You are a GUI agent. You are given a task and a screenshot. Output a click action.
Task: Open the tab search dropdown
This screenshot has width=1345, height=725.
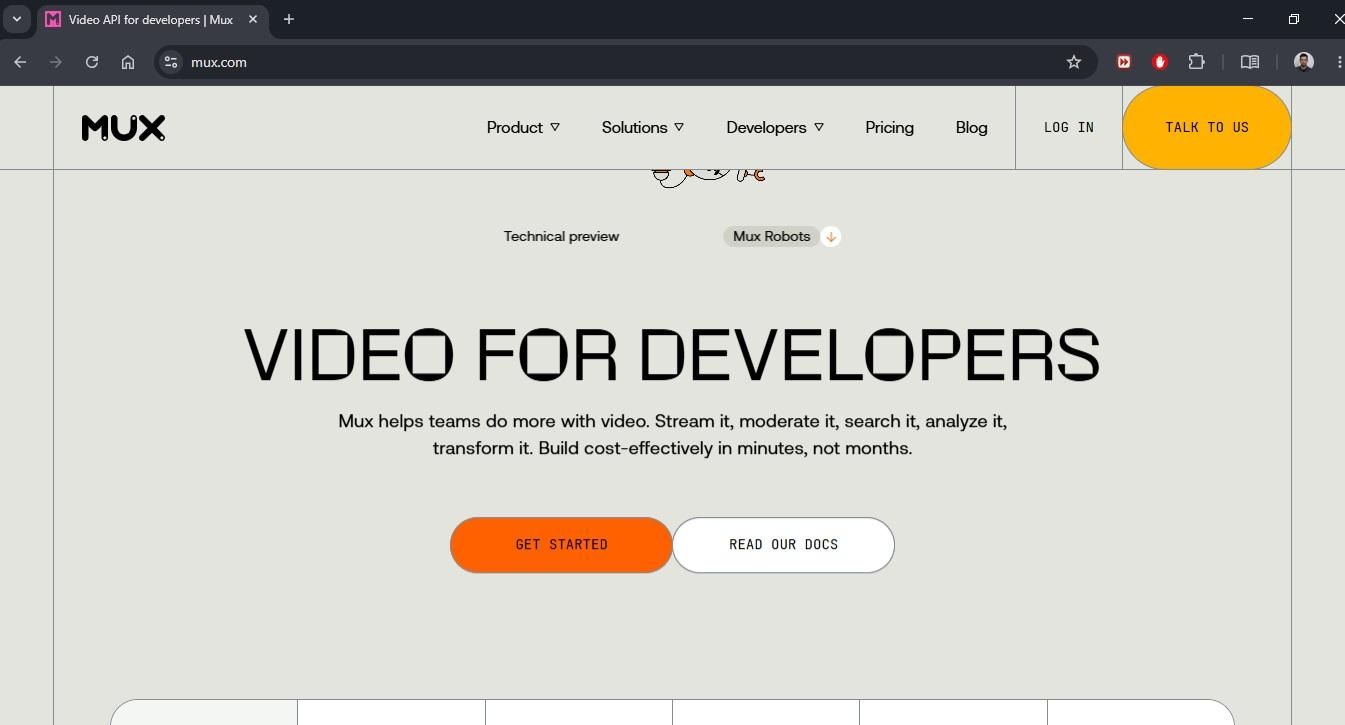(17, 19)
